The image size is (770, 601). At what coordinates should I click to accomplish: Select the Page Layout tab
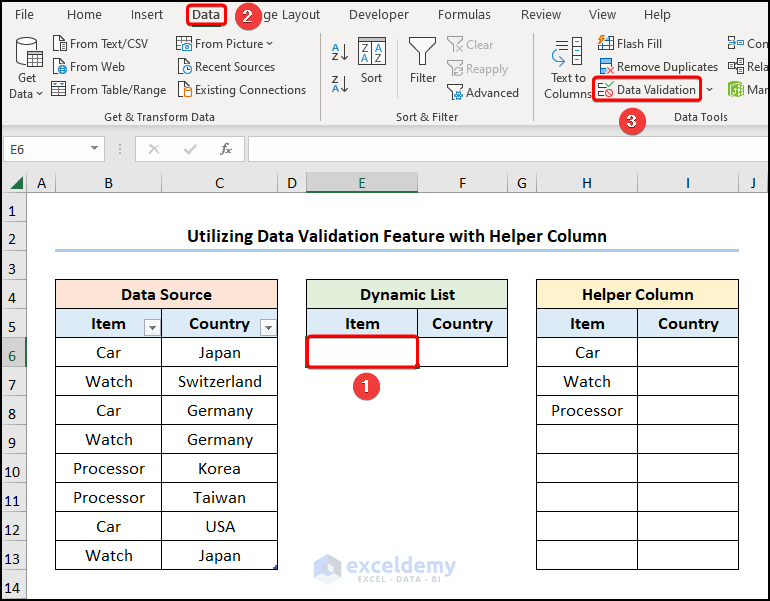[x=292, y=15]
